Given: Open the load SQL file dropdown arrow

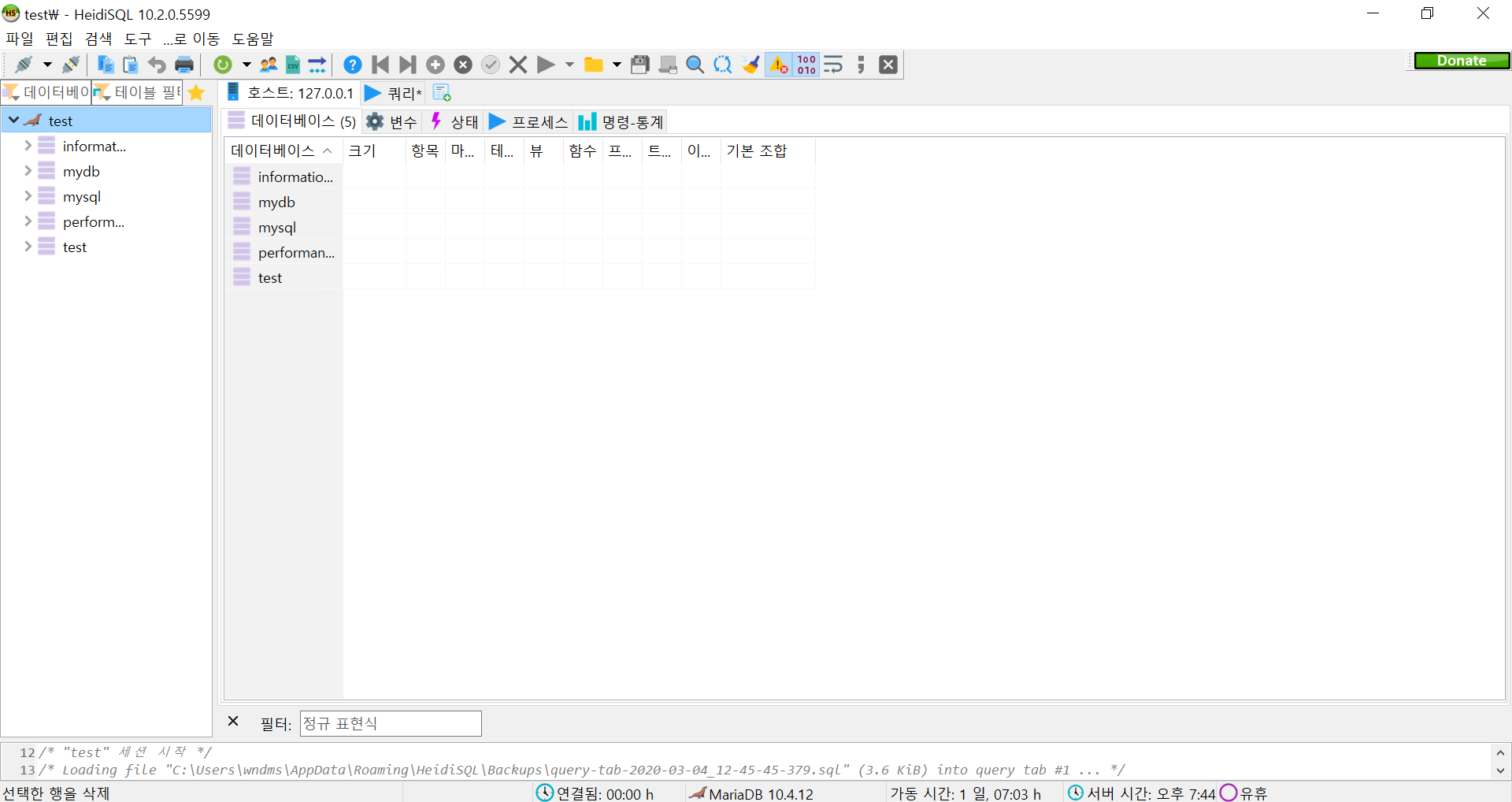Looking at the screenshot, I should (x=617, y=65).
